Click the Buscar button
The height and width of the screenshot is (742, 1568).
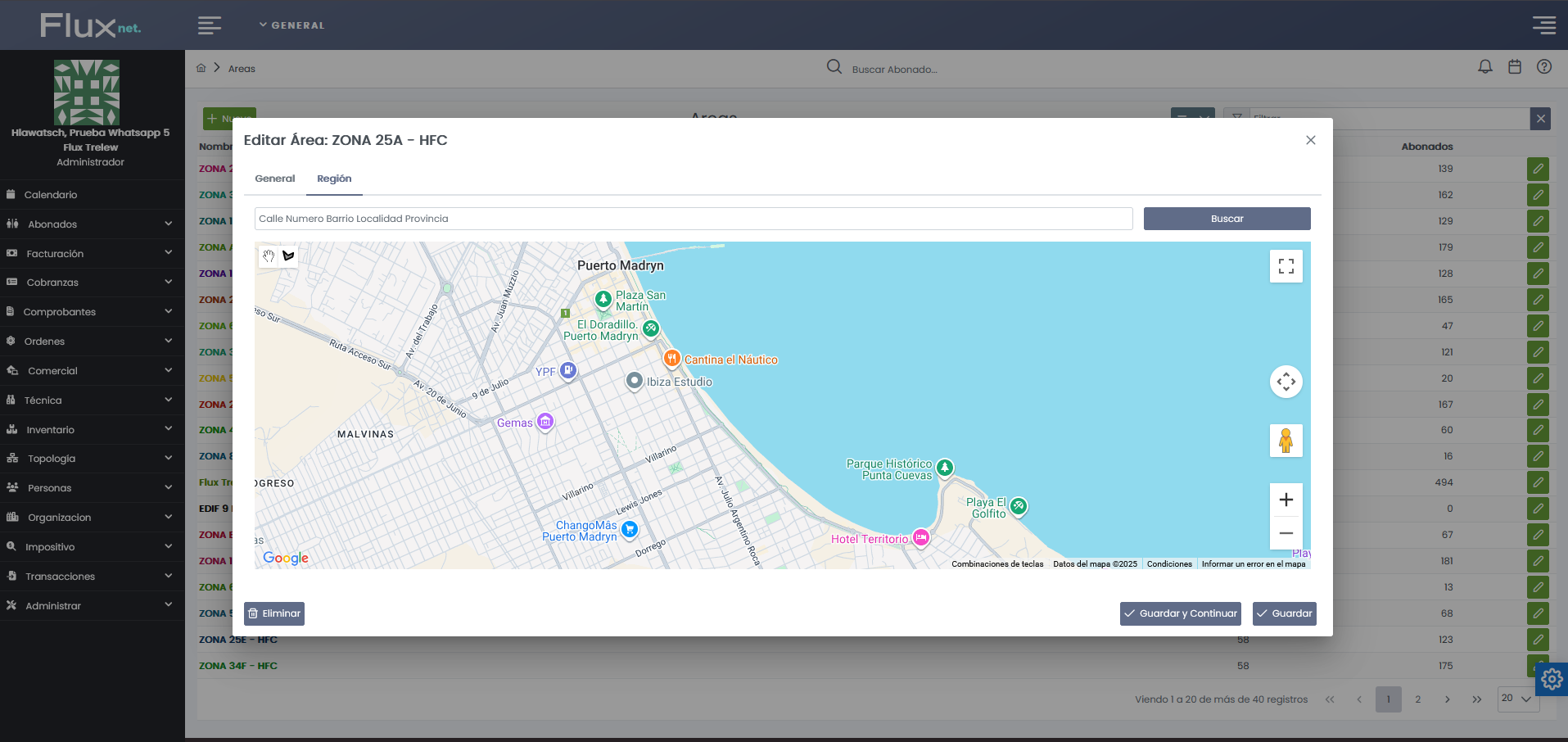1227,219
